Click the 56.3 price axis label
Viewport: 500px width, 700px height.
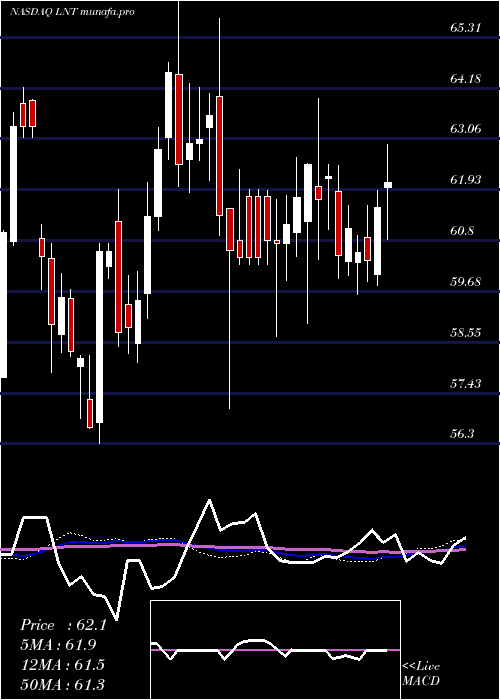click(462, 434)
